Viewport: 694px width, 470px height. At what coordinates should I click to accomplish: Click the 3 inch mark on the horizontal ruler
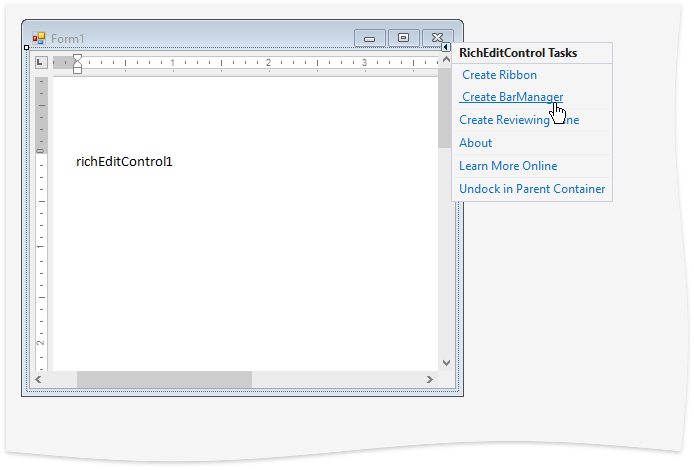364,62
